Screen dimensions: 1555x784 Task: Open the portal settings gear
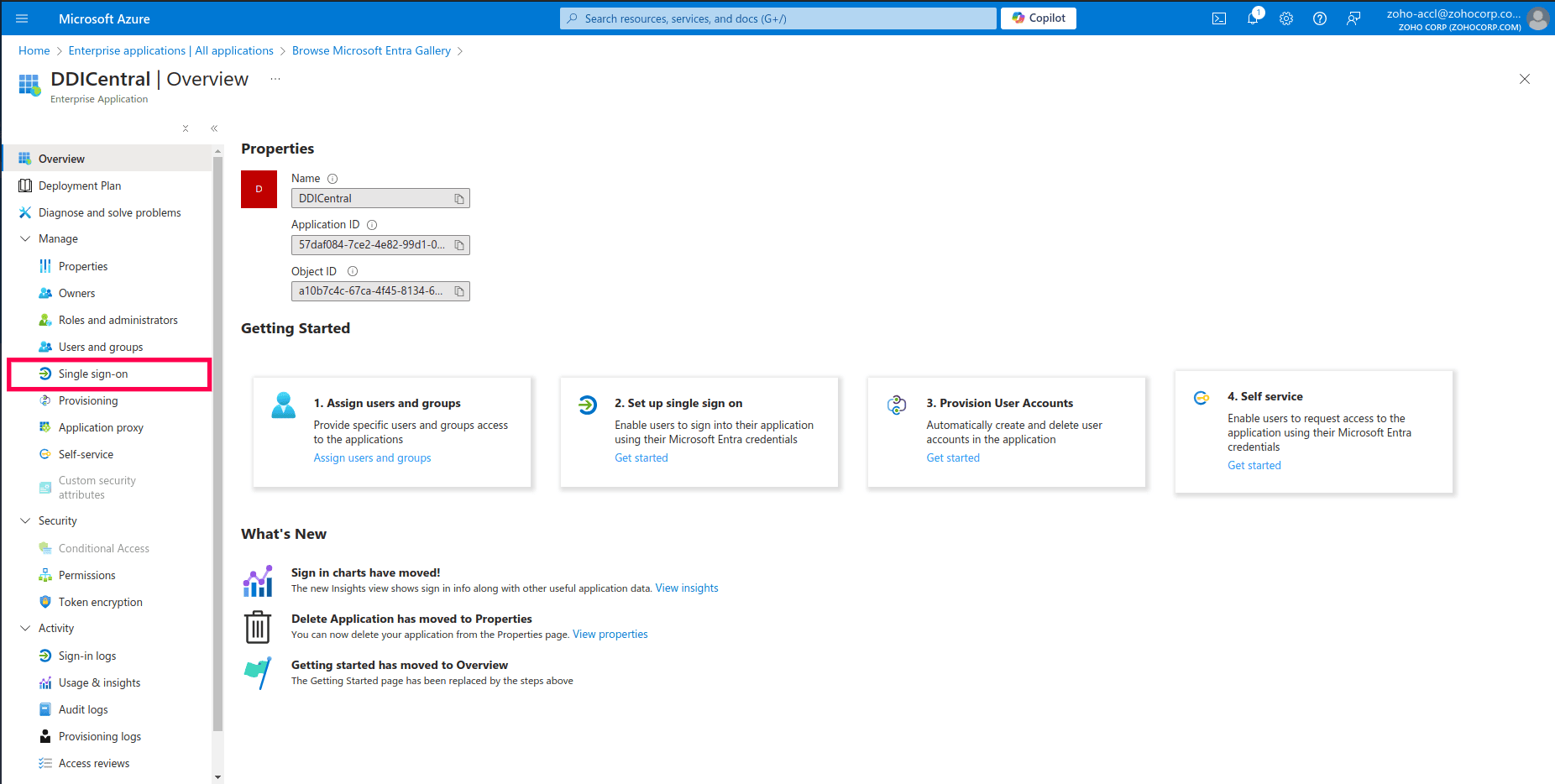[1285, 18]
